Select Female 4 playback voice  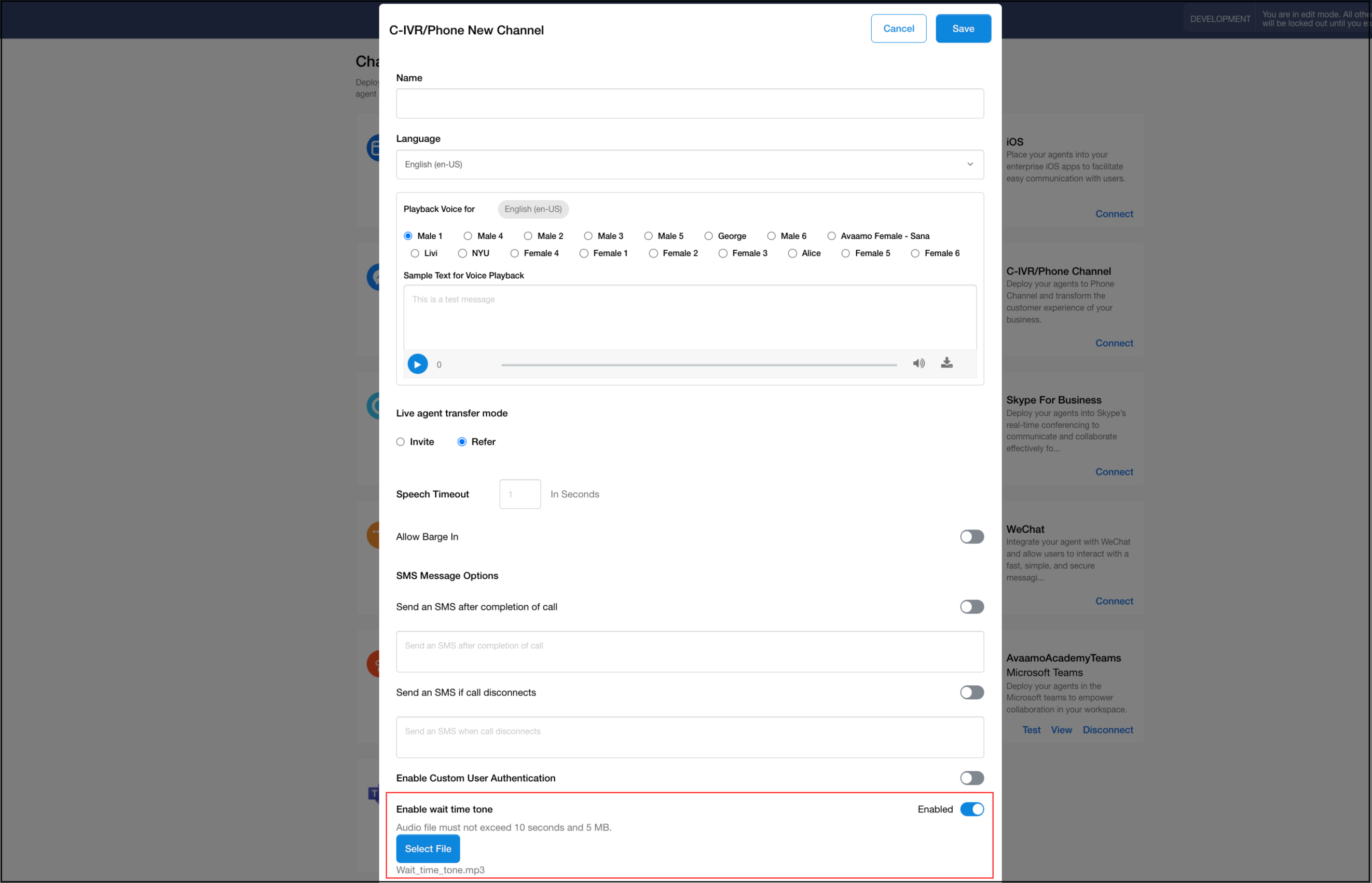click(515, 253)
